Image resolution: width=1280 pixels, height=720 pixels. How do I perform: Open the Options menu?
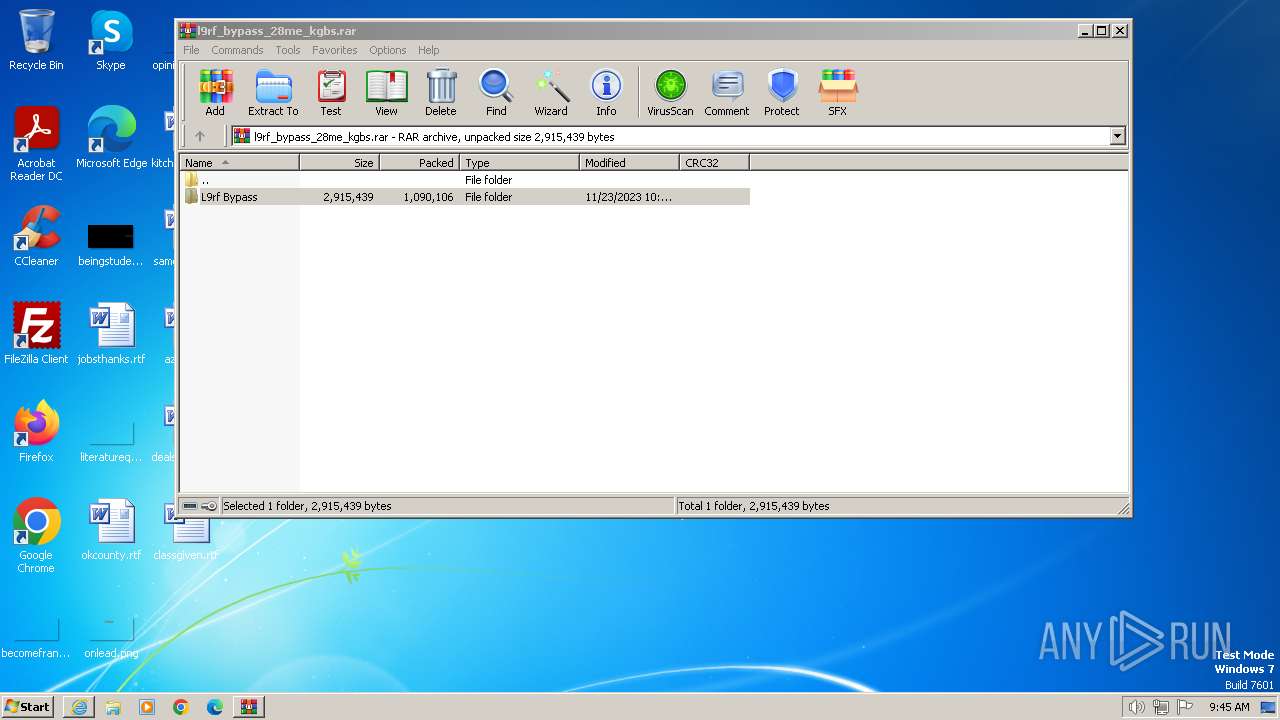(388, 50)
